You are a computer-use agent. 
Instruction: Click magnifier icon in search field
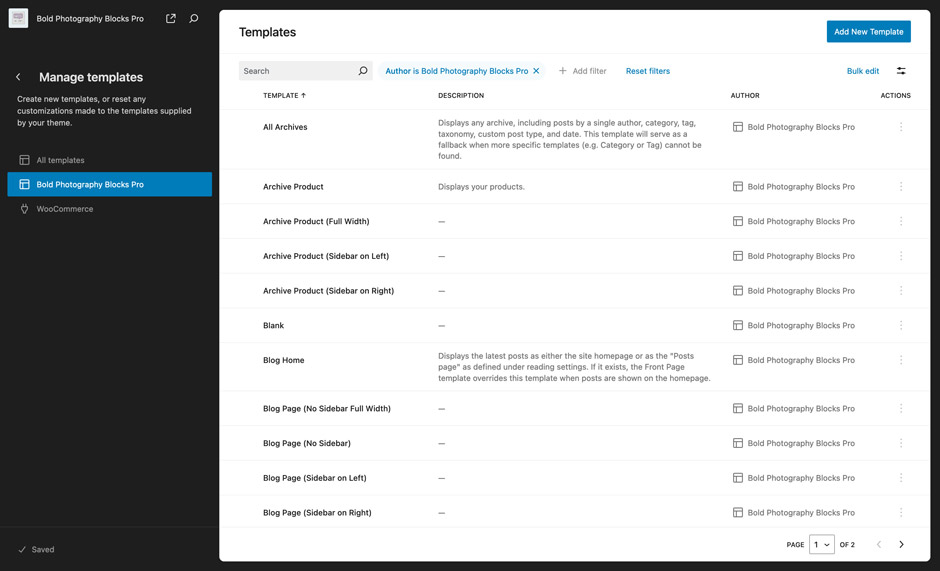tap(363, 71)
